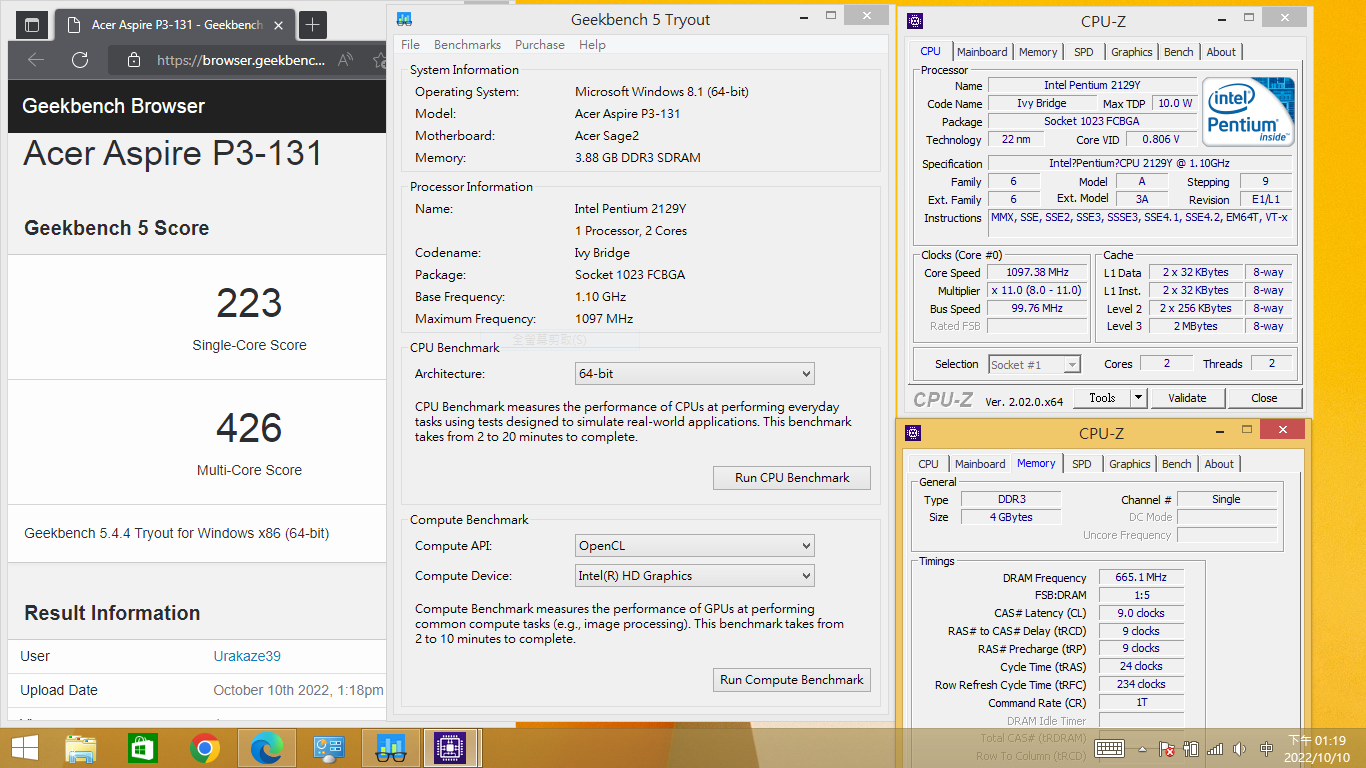Click the battery power tray icon

[1191, 749]
